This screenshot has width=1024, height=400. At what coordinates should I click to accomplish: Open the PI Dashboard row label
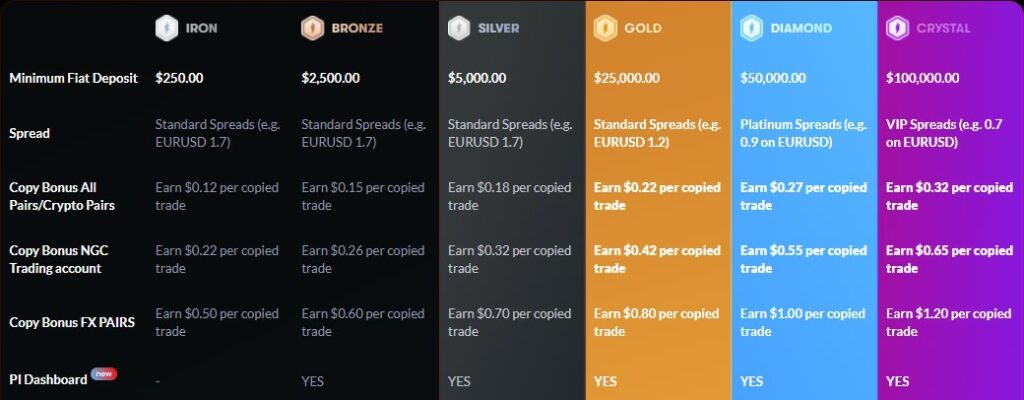pyautogui.click(x=48, y=380)
